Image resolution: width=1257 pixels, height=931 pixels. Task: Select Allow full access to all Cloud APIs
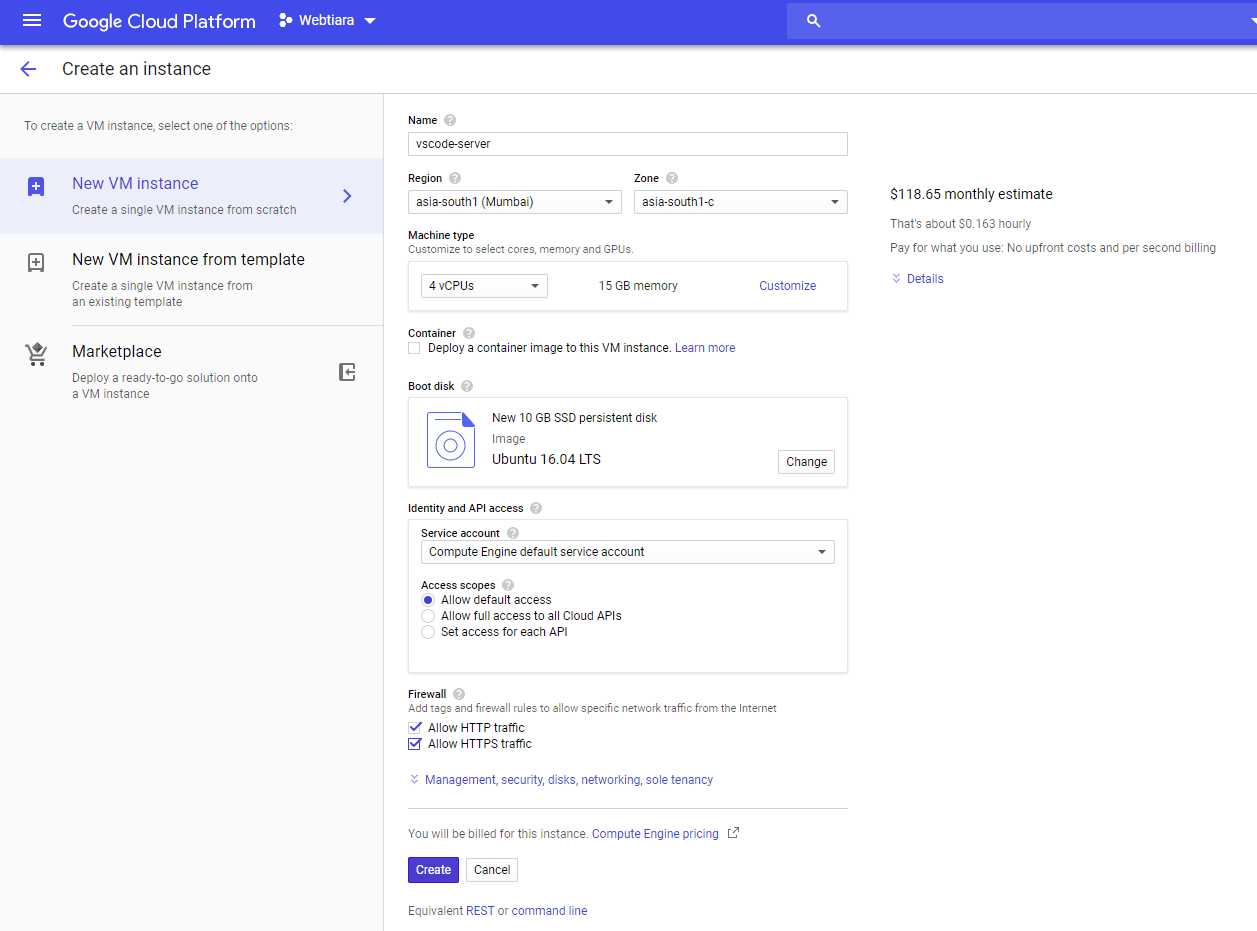click(x=428, y=616)
